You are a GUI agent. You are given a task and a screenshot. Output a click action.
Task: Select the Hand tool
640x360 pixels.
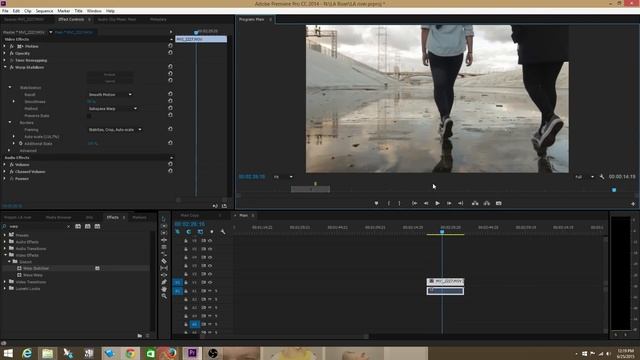tap(164, 289)
